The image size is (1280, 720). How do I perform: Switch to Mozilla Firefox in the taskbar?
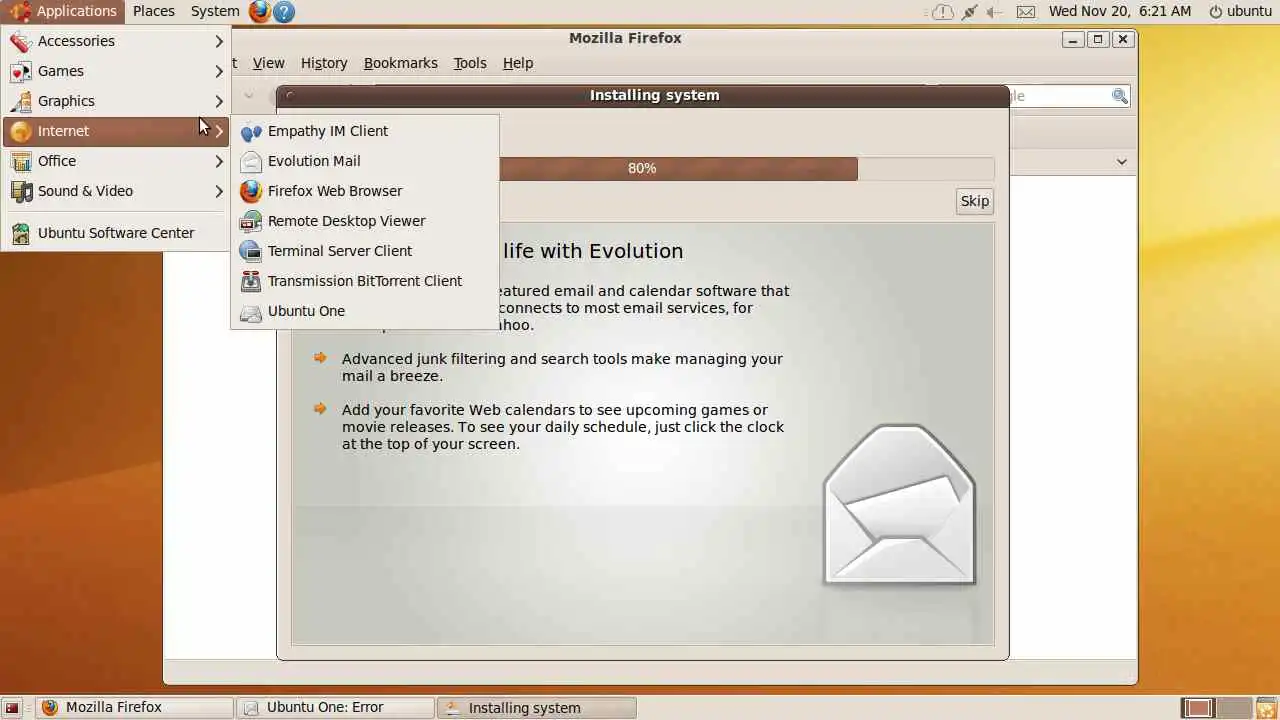[136, 708]
